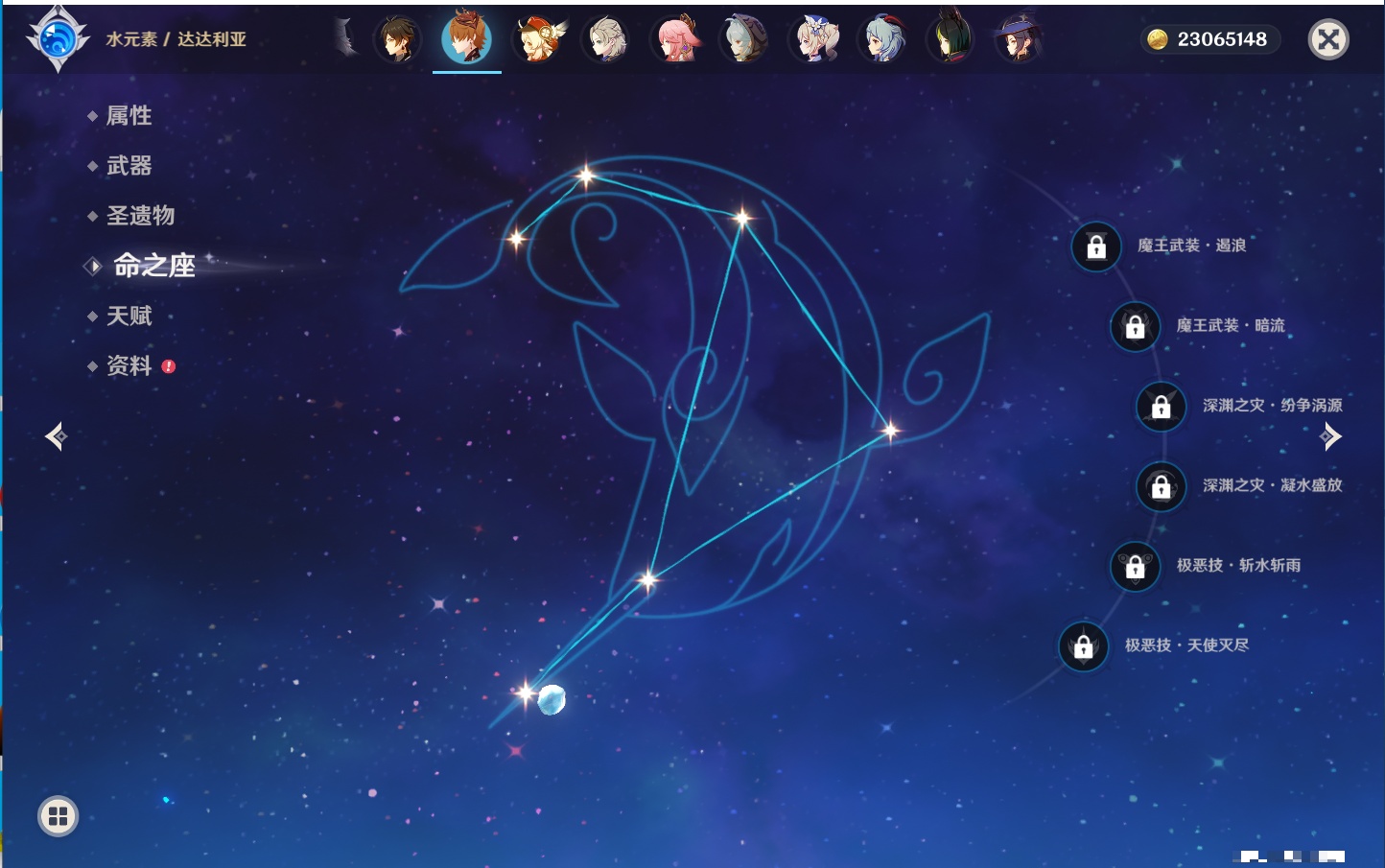
Task: Click the Hydro element emblem icon
Action: pyautogui.click(x=58, y=39)
